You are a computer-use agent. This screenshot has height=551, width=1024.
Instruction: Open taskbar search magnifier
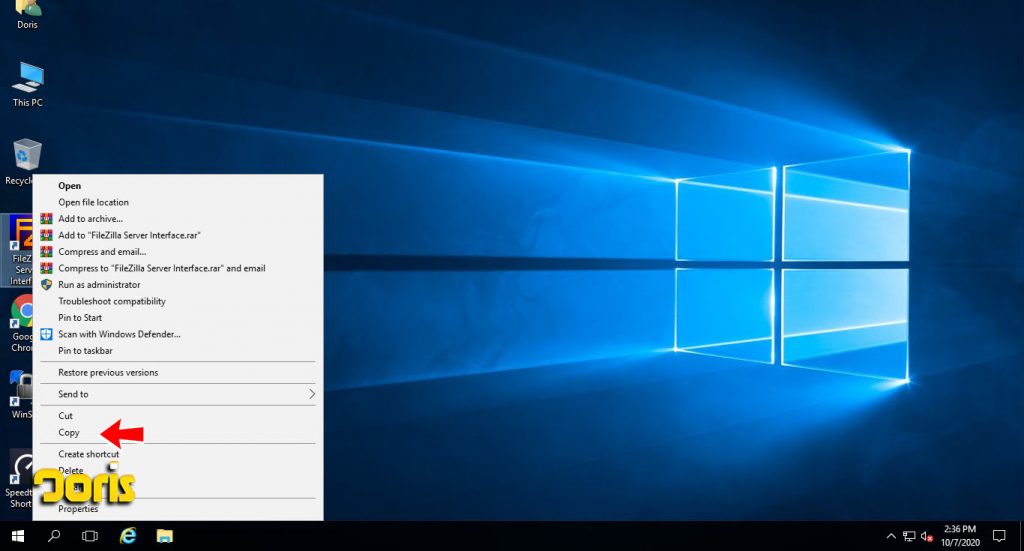[x=54, y=536]
